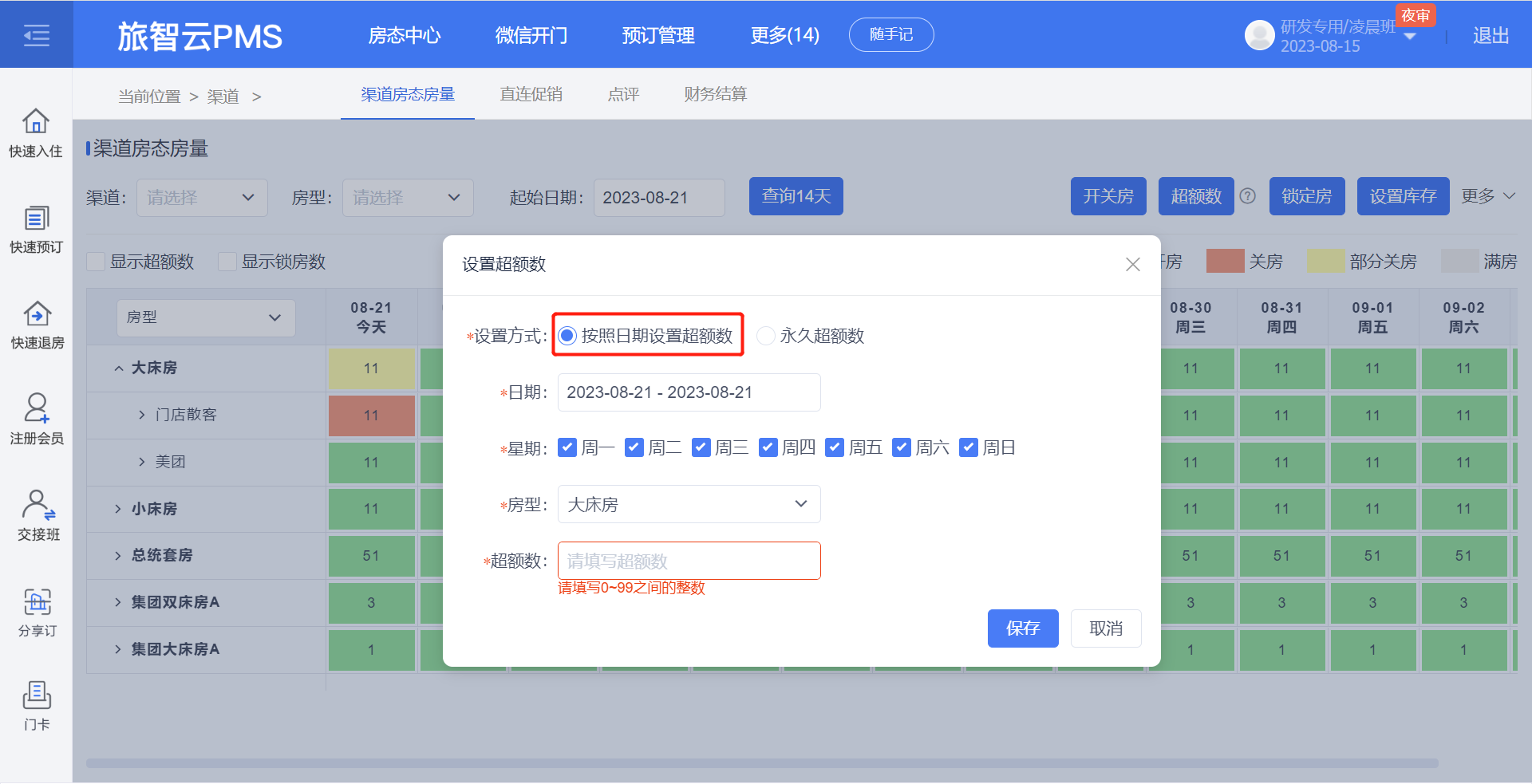Click the 部分关房 yellow legend swatch
Screen dimensions: 1532x784
(1325, 261)
